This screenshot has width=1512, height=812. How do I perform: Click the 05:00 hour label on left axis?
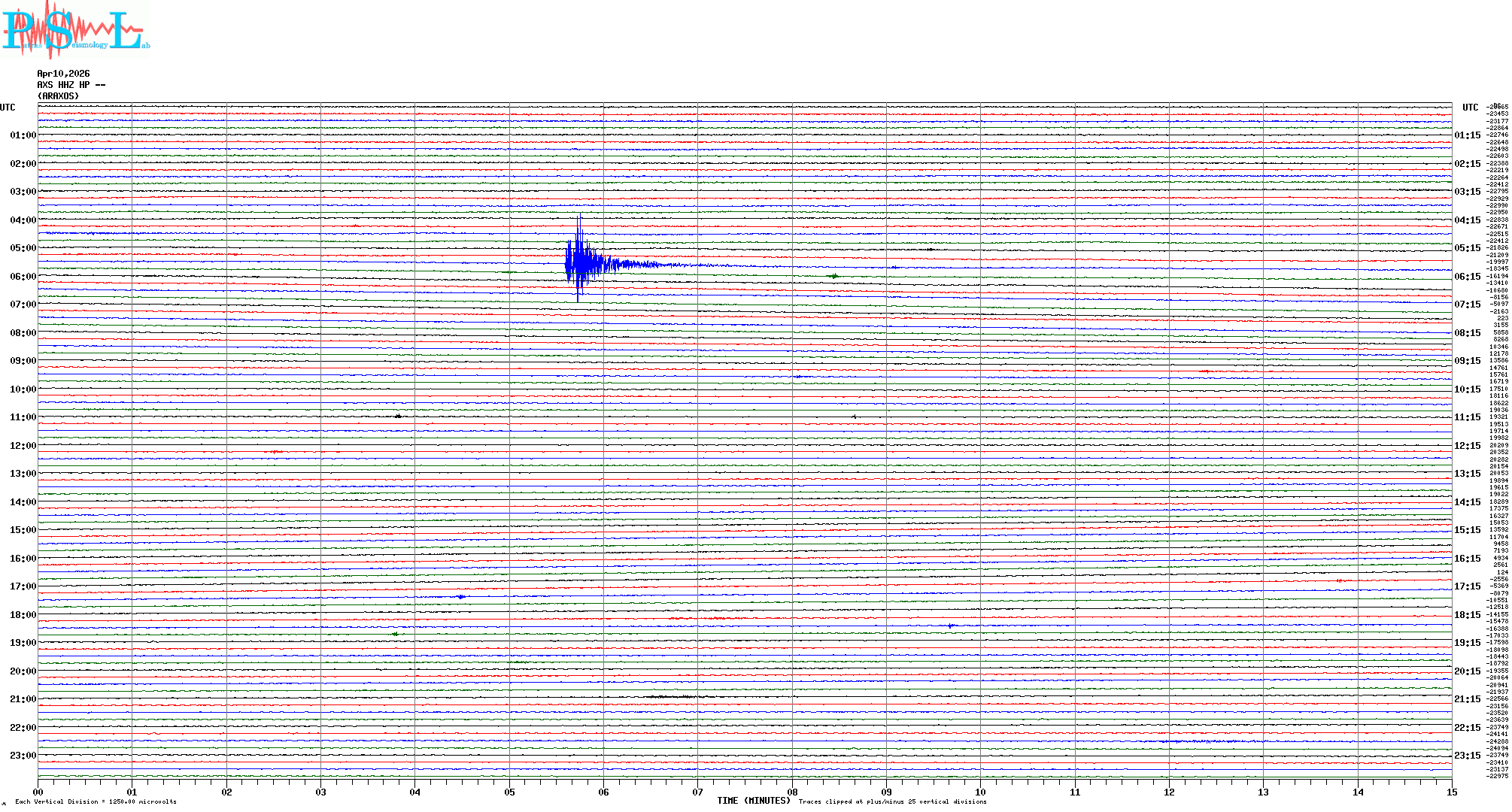click(23, 248)
